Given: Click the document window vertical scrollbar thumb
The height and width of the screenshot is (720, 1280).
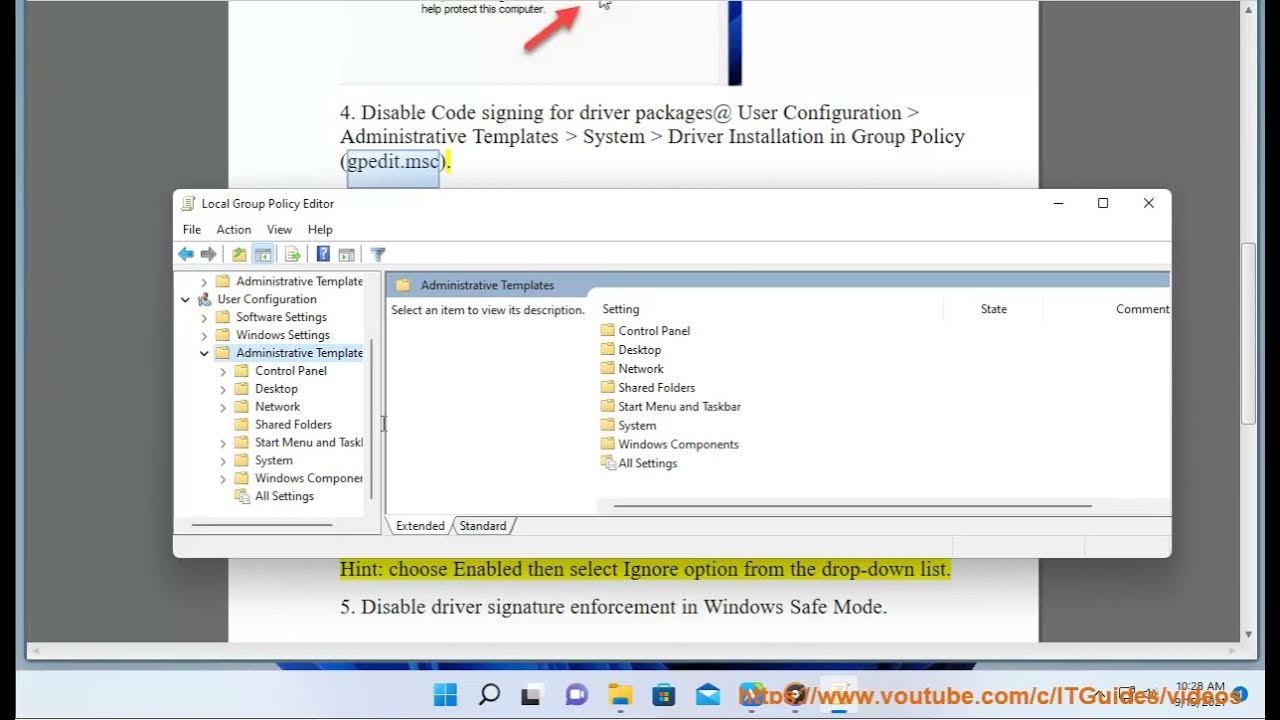Looking at the screenshot, I should (1247, 334).
